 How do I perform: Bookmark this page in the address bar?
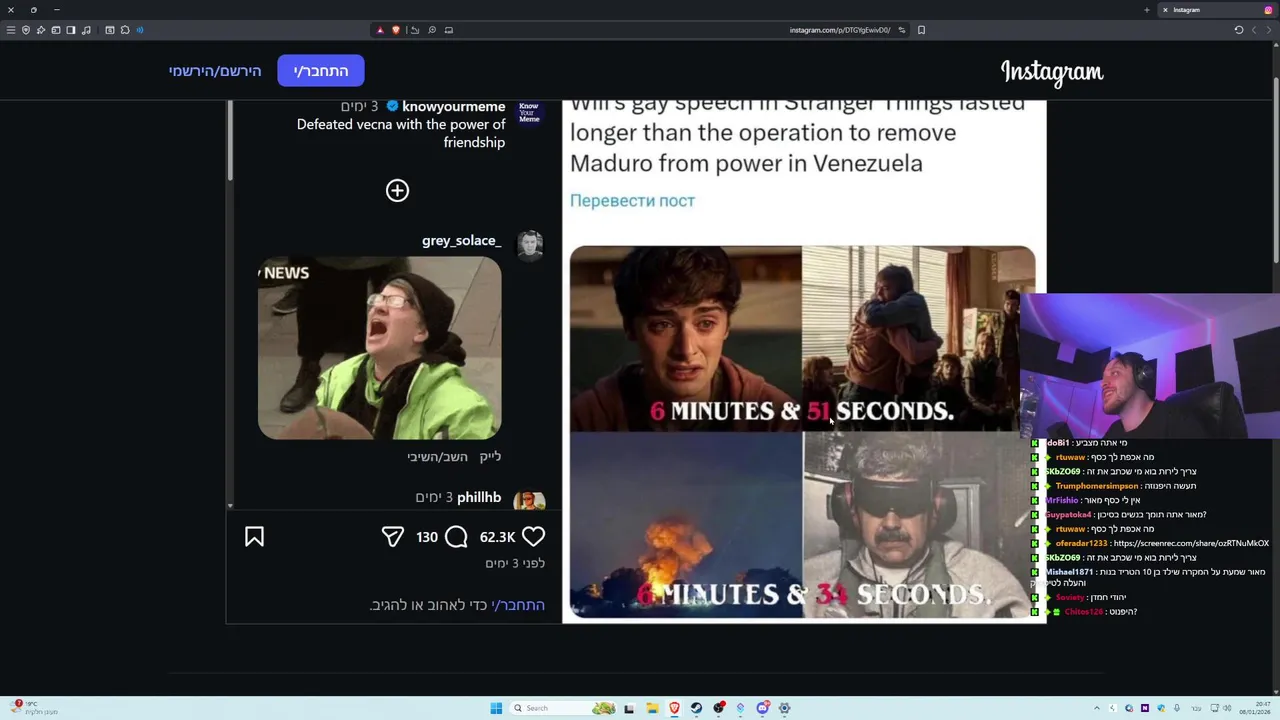[921, 30]
